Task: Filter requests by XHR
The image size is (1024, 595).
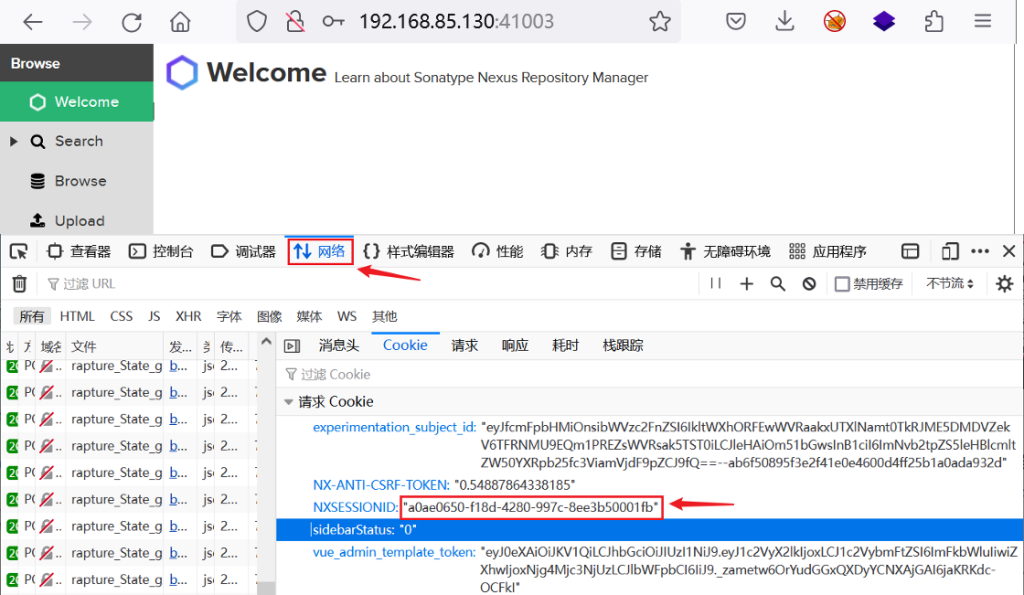Action: (188, 317)
